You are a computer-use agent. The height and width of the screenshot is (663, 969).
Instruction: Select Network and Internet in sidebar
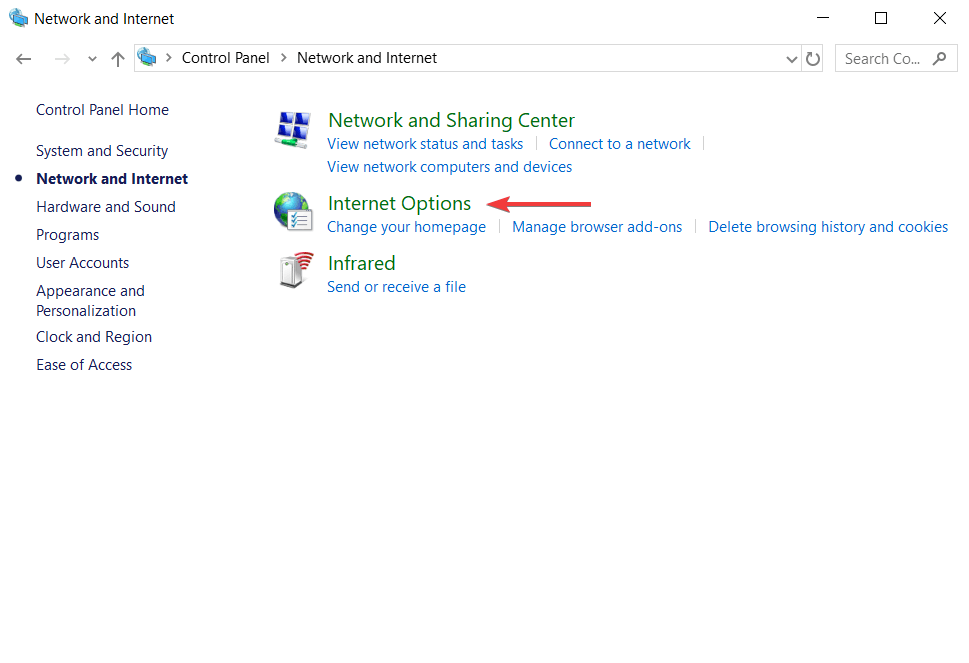[112, 179]
